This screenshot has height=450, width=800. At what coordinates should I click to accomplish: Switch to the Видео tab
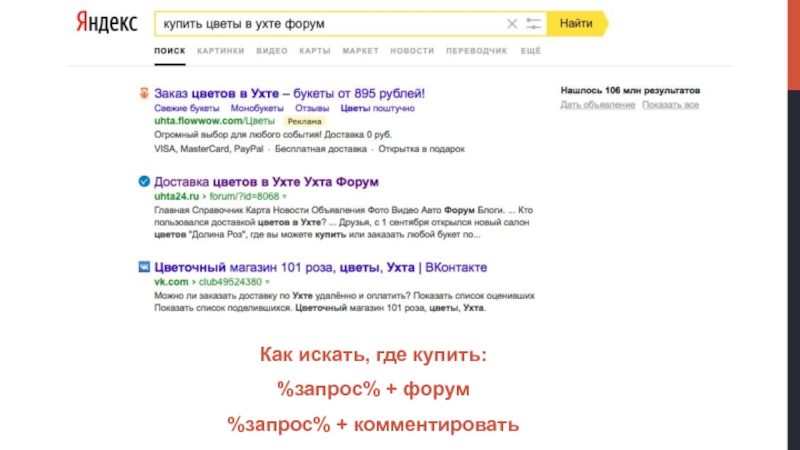pos(272,51)
